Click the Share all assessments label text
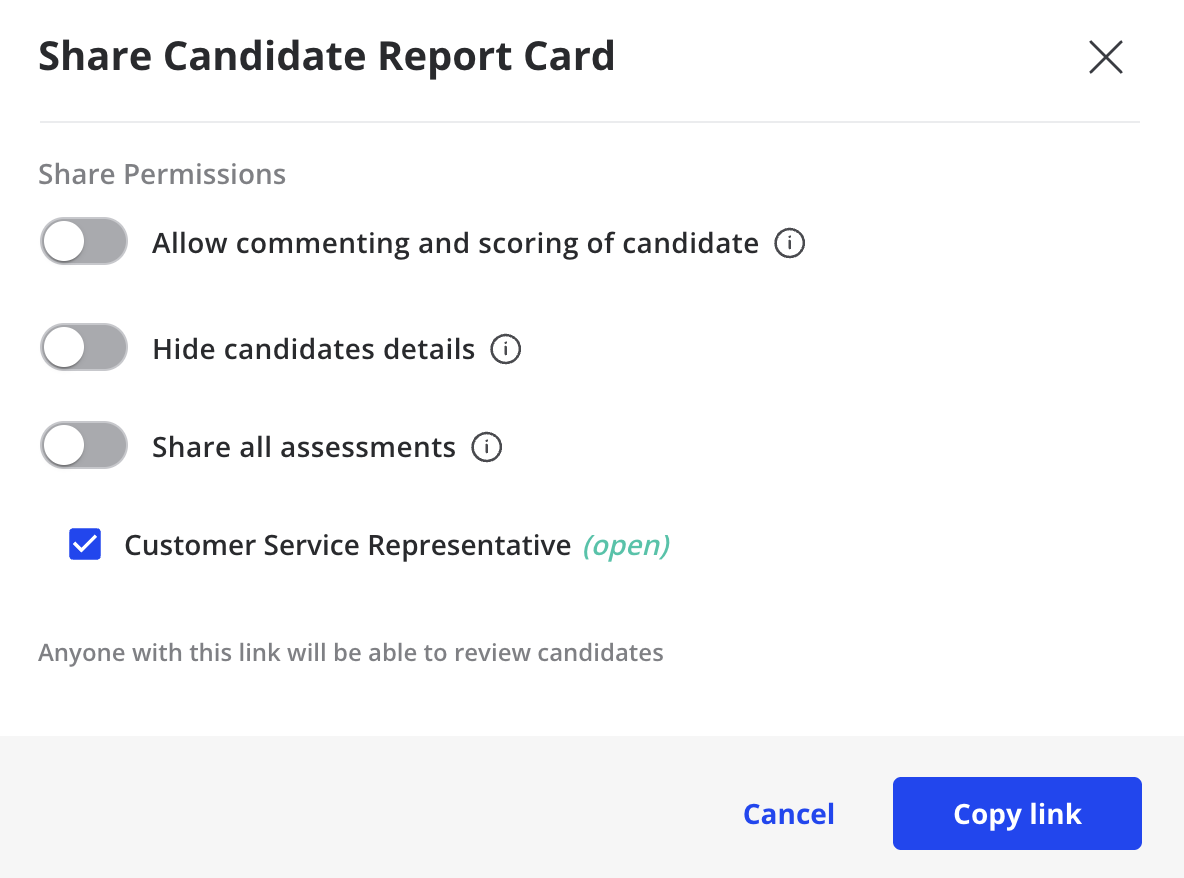The image size is (1184, 878). tap(304, 447)
